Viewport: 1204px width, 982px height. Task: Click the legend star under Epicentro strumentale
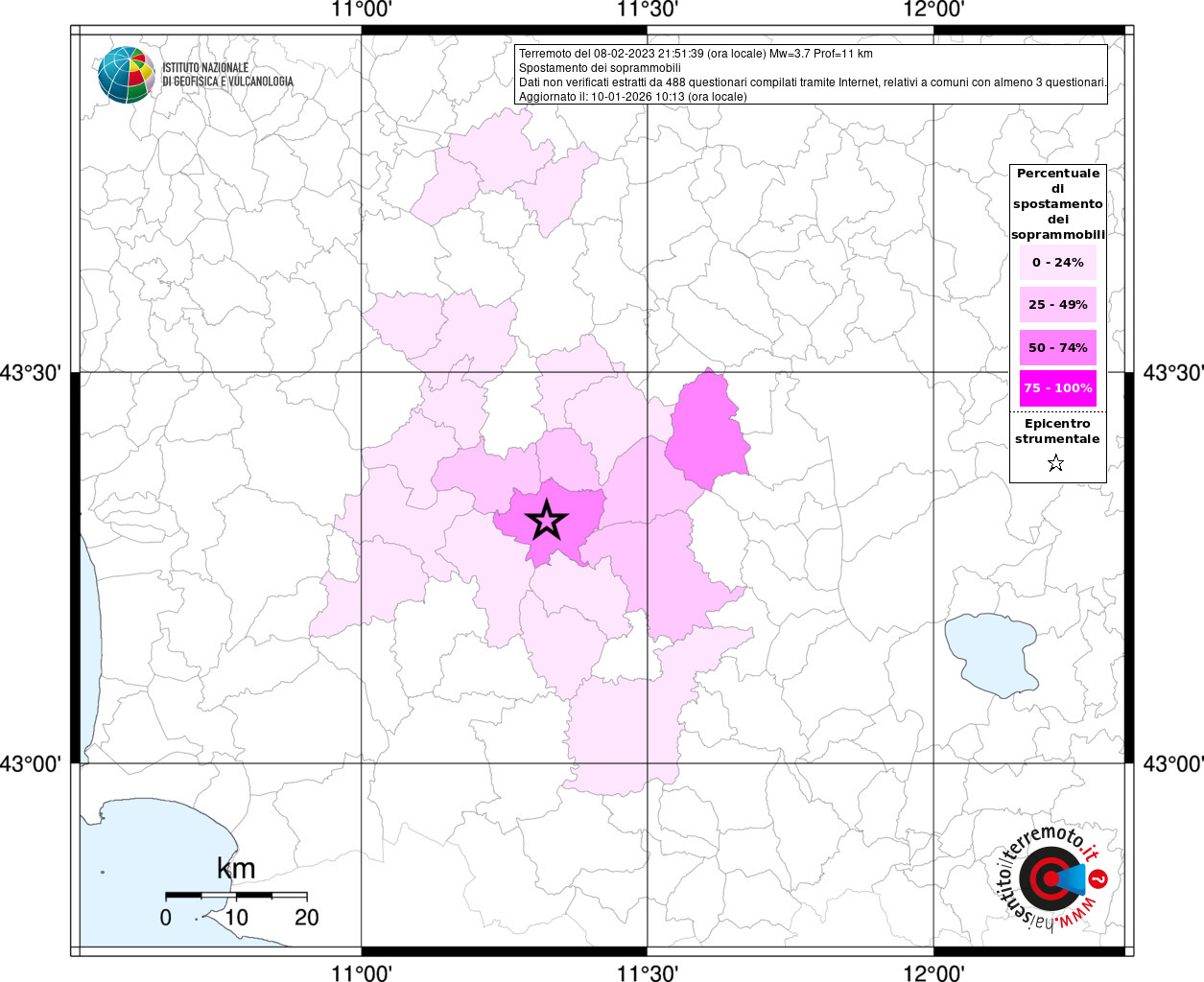point(1056,463)
